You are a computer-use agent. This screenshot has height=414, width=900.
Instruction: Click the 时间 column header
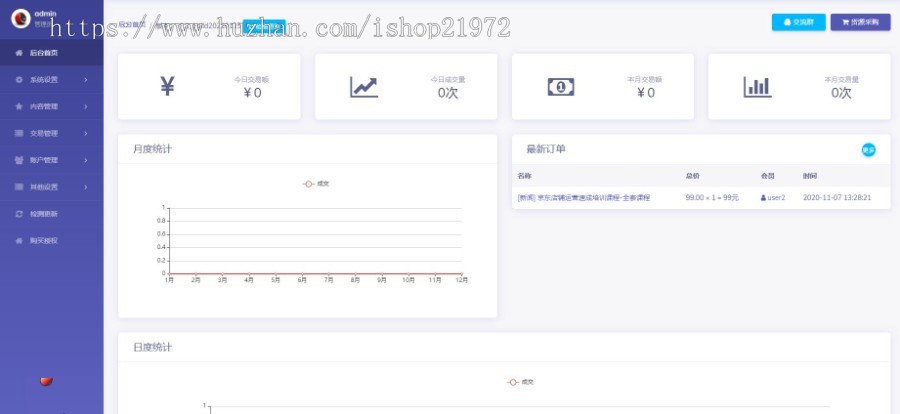pos(810,176)
